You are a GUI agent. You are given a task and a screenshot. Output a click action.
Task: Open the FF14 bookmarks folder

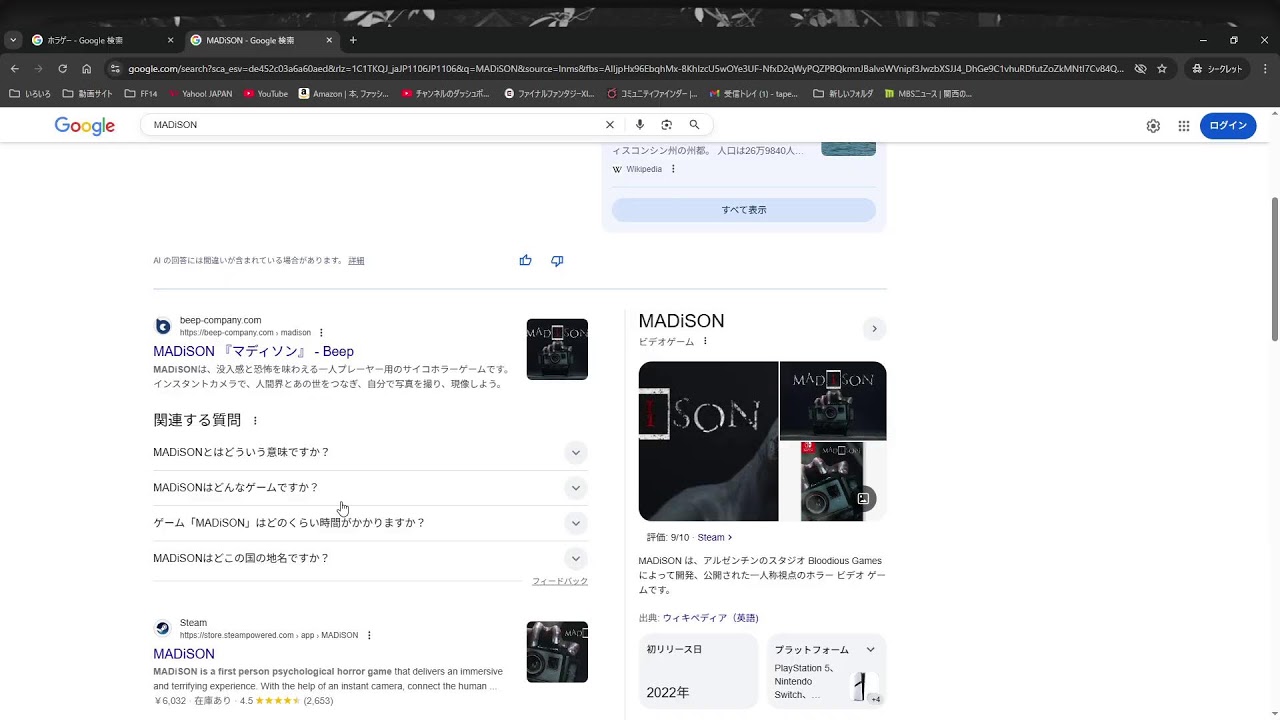141,94
